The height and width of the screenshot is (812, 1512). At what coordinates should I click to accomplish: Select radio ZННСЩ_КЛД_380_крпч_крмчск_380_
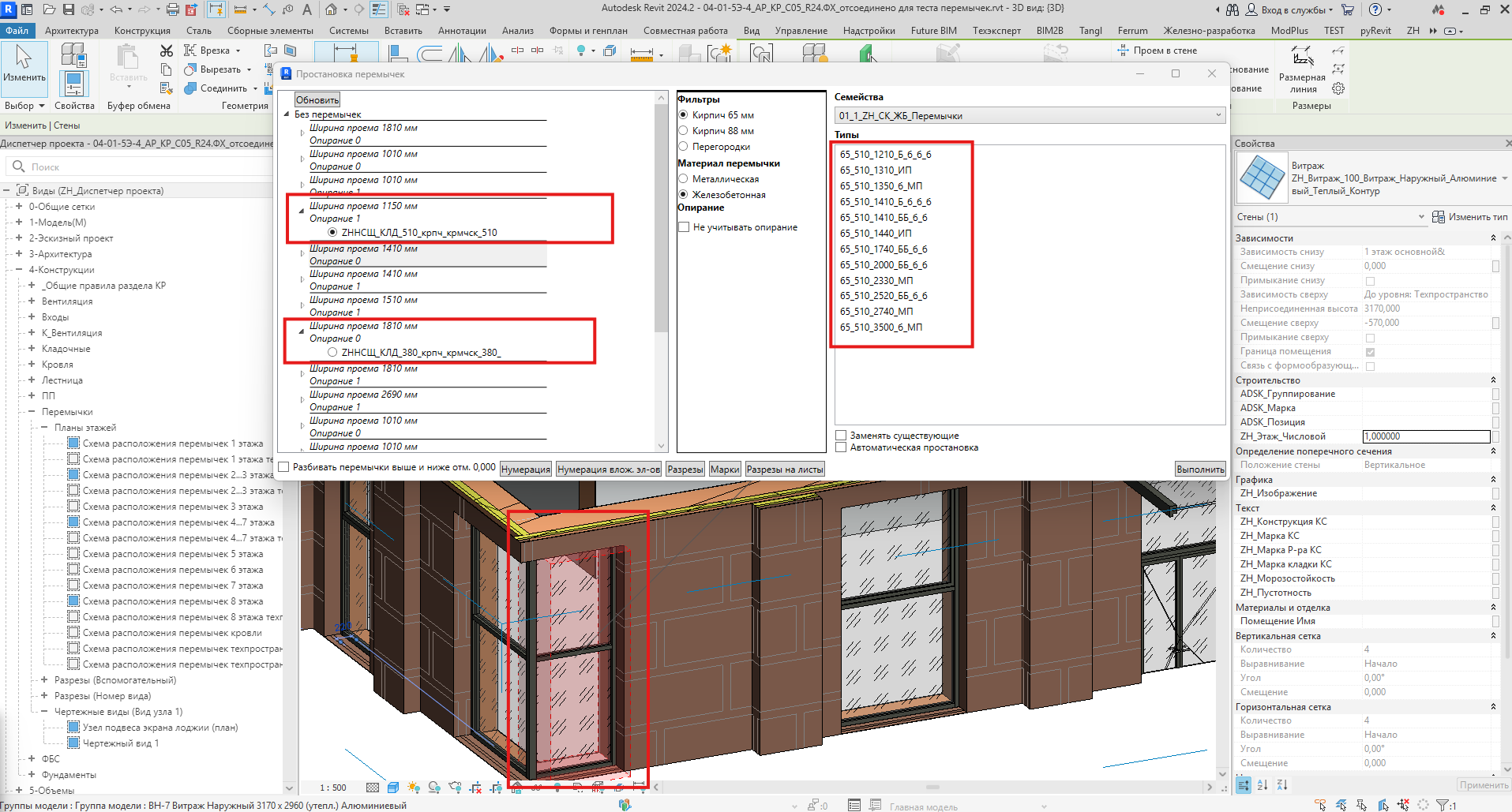tap(332, 353)
